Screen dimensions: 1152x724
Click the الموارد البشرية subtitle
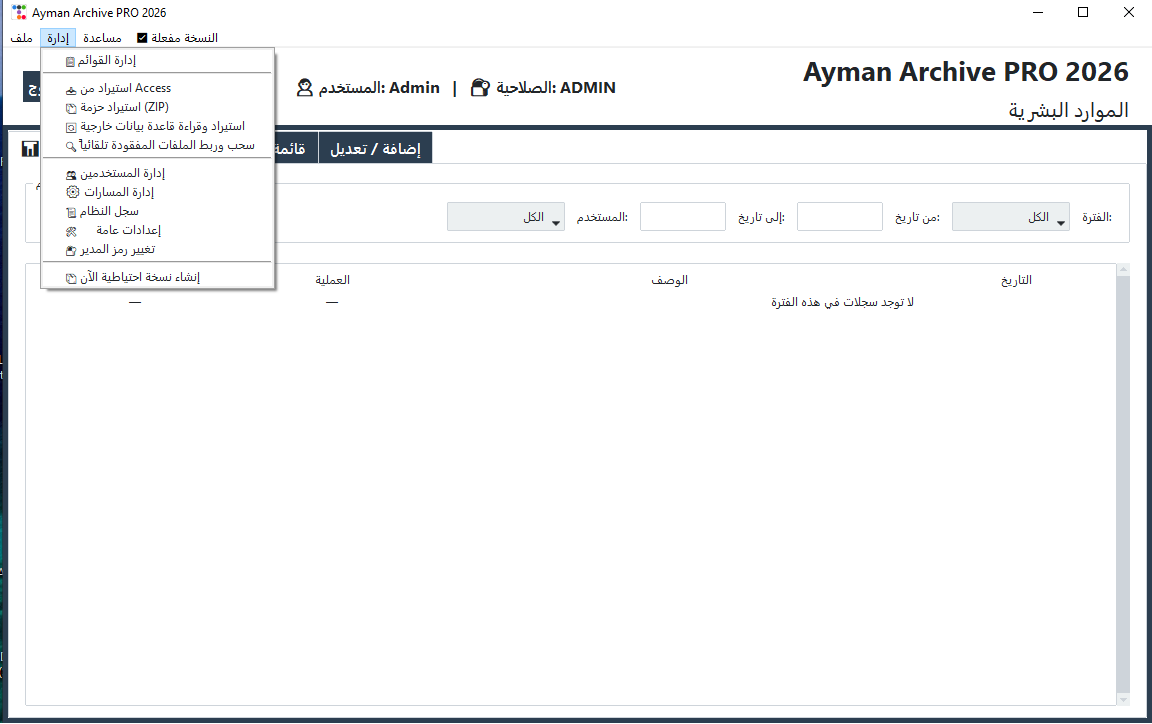tap(1068, 110)
